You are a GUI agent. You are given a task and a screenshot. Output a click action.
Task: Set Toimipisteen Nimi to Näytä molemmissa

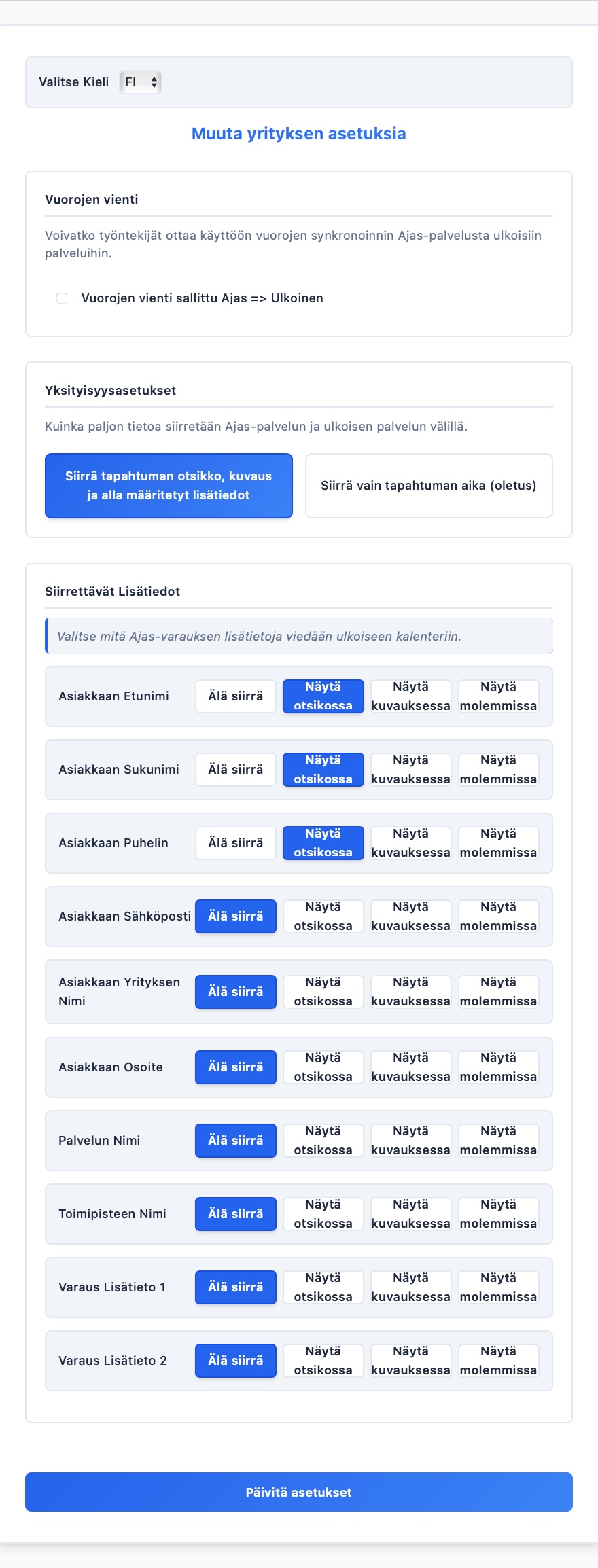(498, 1214)
